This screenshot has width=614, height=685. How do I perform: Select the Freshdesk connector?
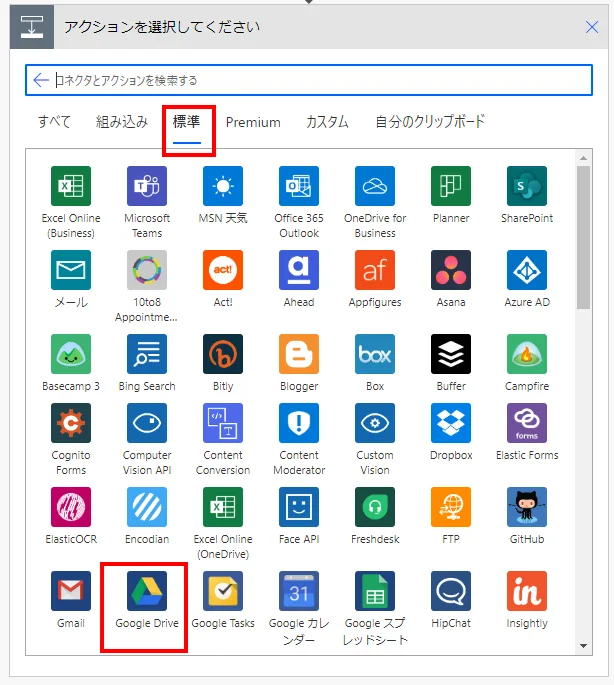point(375,507)
